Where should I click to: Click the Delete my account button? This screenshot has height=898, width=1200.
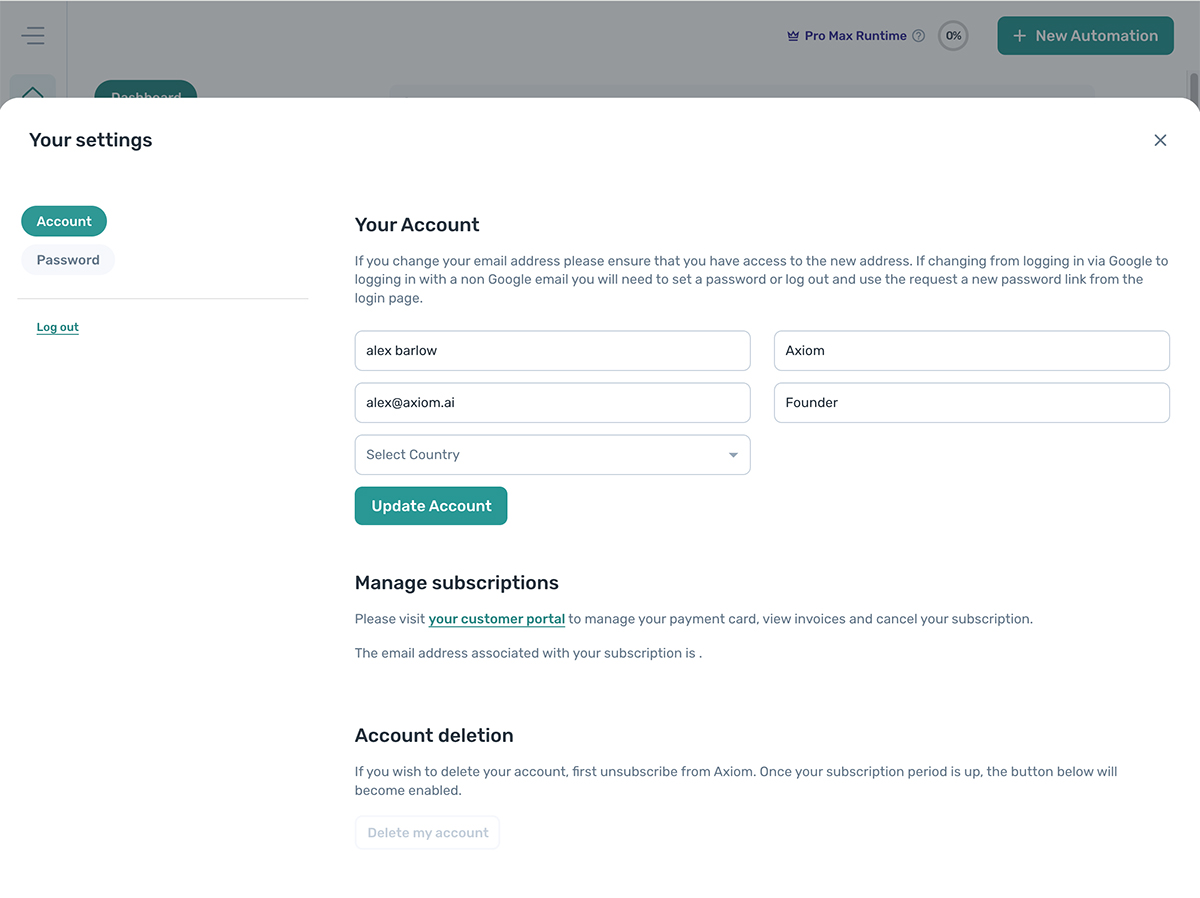(427, 833)
